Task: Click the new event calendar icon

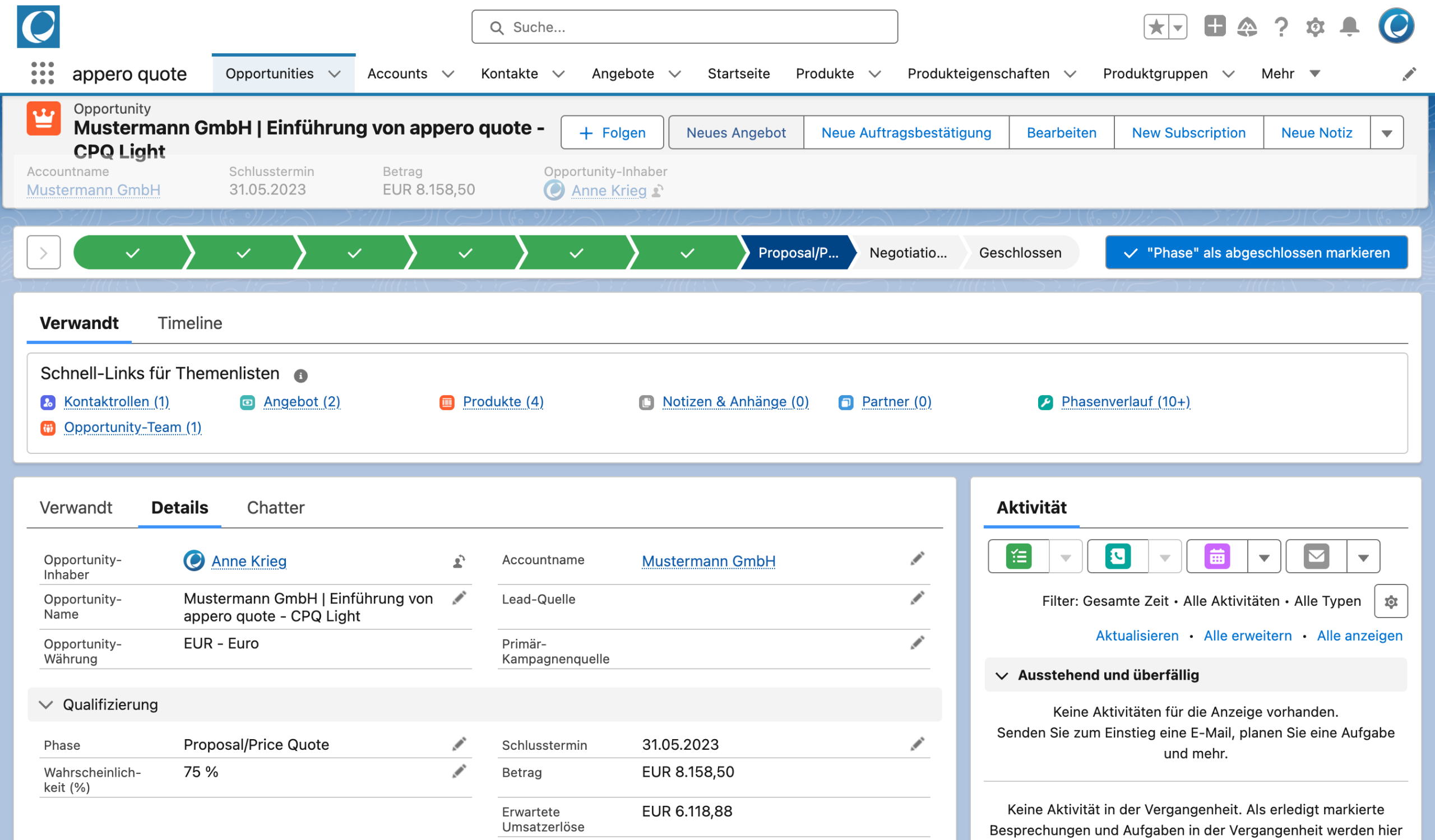Action: [1217, 556]
